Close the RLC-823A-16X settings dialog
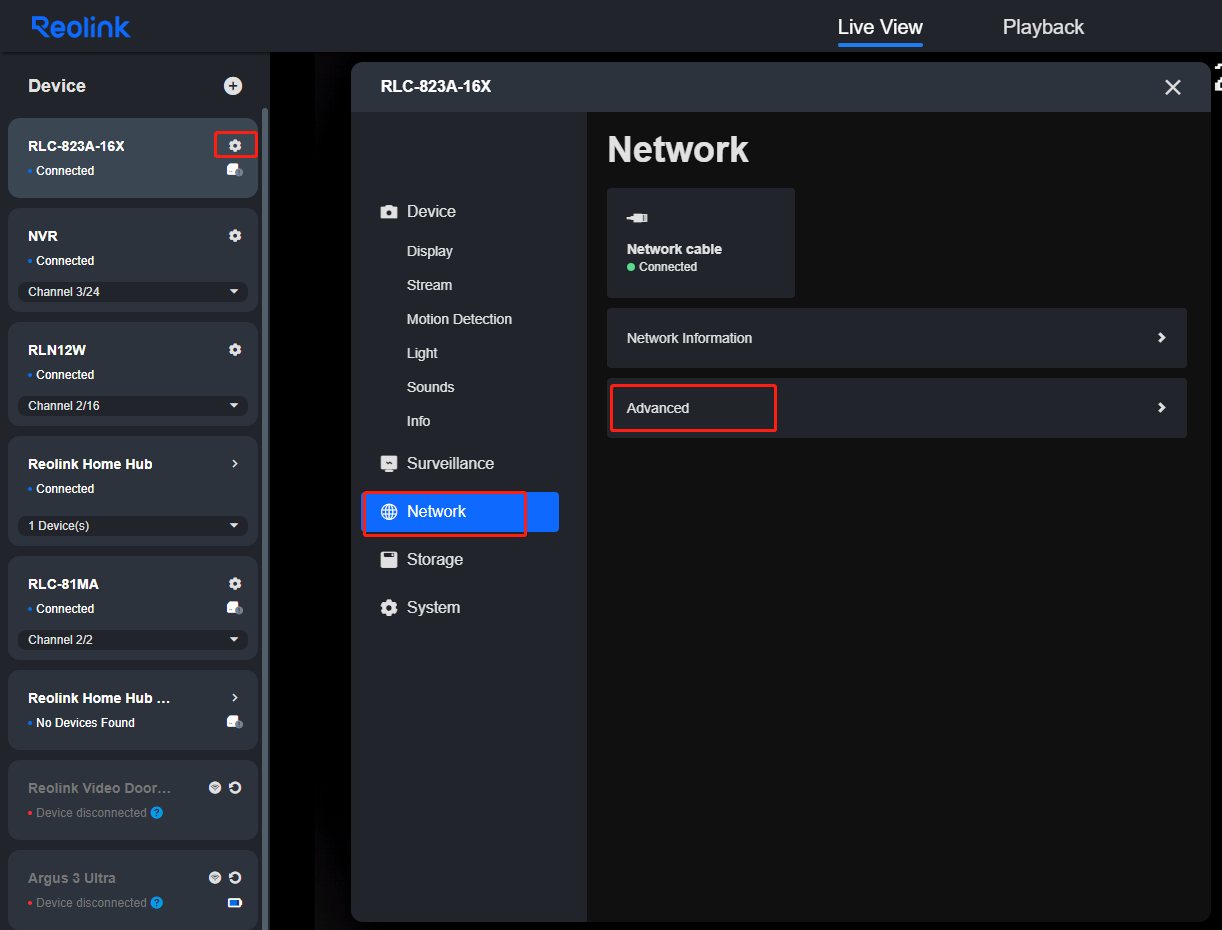 (1173, 88)
